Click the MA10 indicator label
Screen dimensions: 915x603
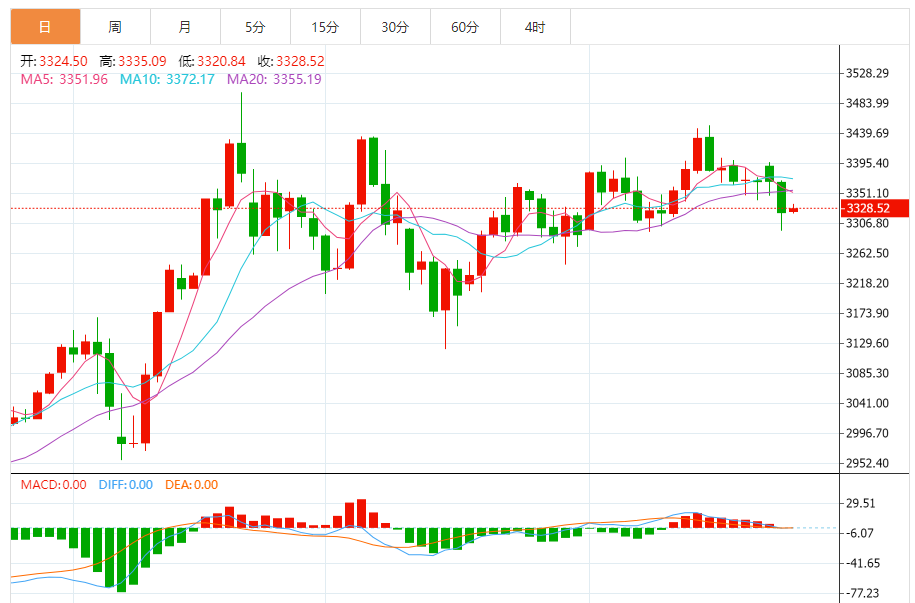click(167, 79)
